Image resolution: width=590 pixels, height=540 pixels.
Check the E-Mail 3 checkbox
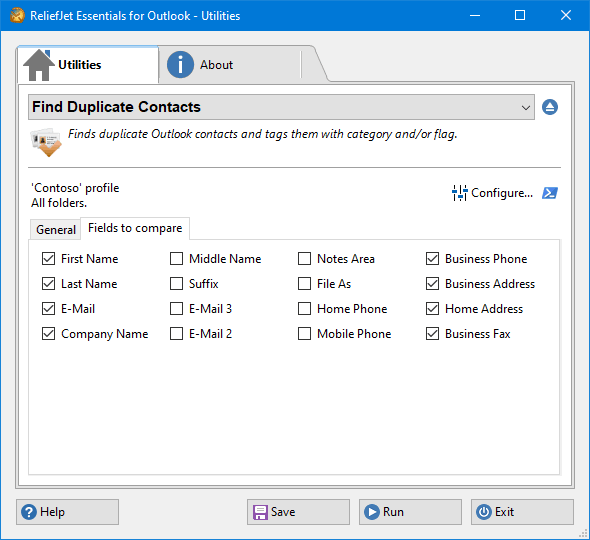tap(176, 309)
